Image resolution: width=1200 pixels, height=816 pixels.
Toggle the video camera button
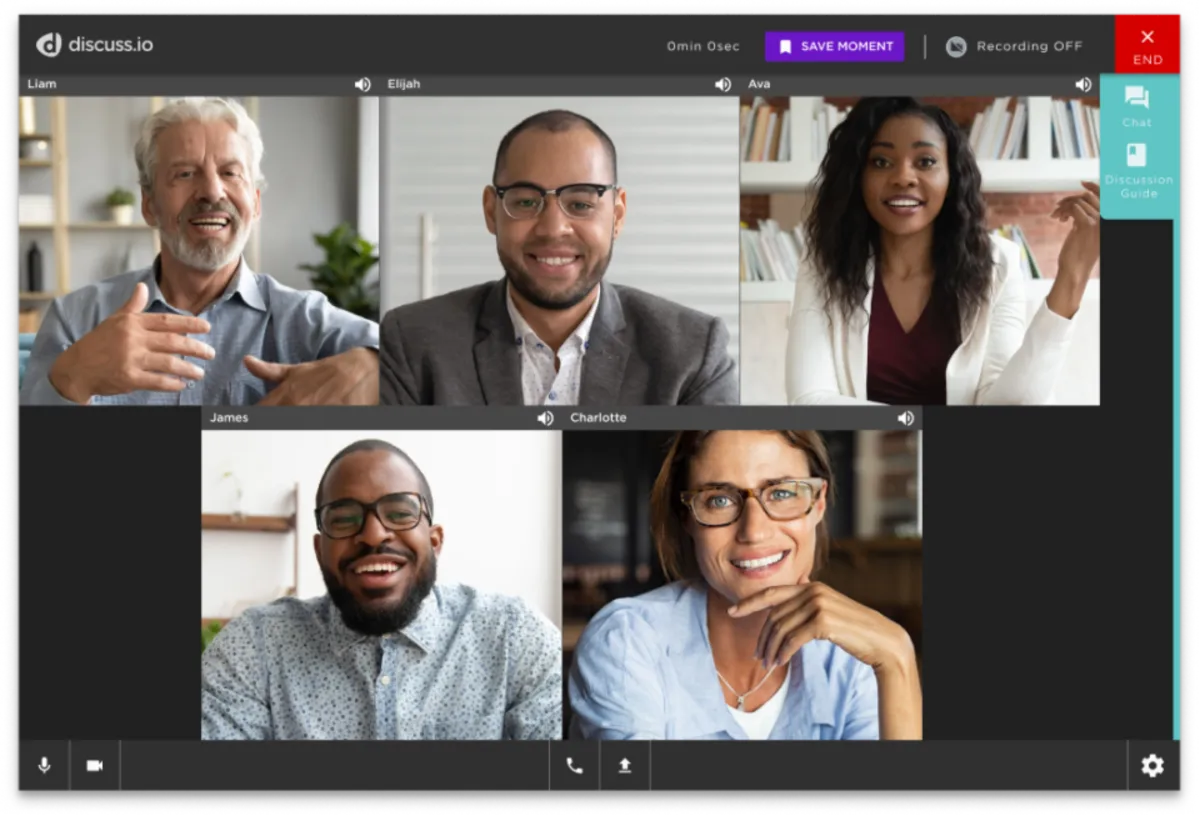point(95,765)
